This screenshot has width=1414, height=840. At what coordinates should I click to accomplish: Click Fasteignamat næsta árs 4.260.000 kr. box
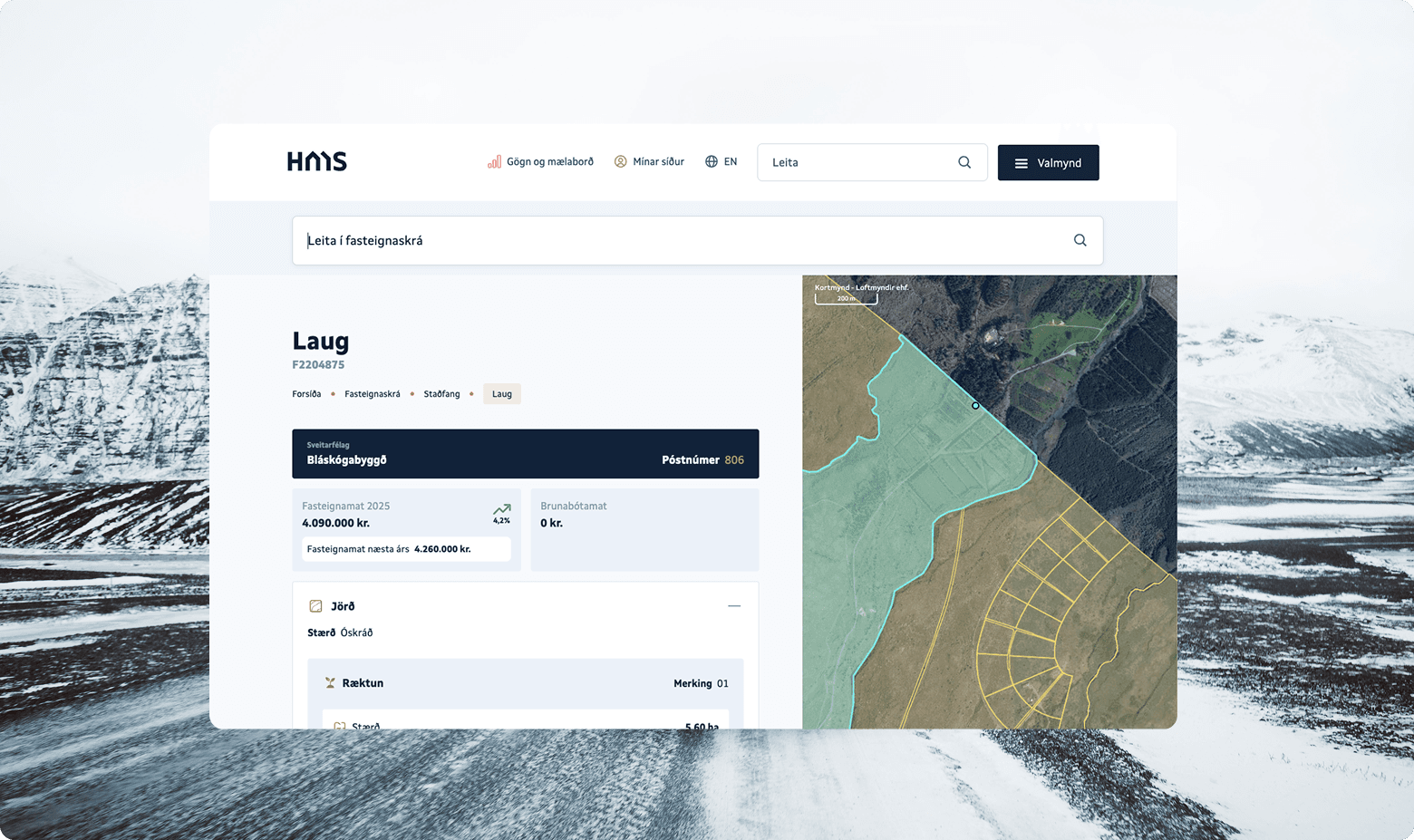pos(406,549)
